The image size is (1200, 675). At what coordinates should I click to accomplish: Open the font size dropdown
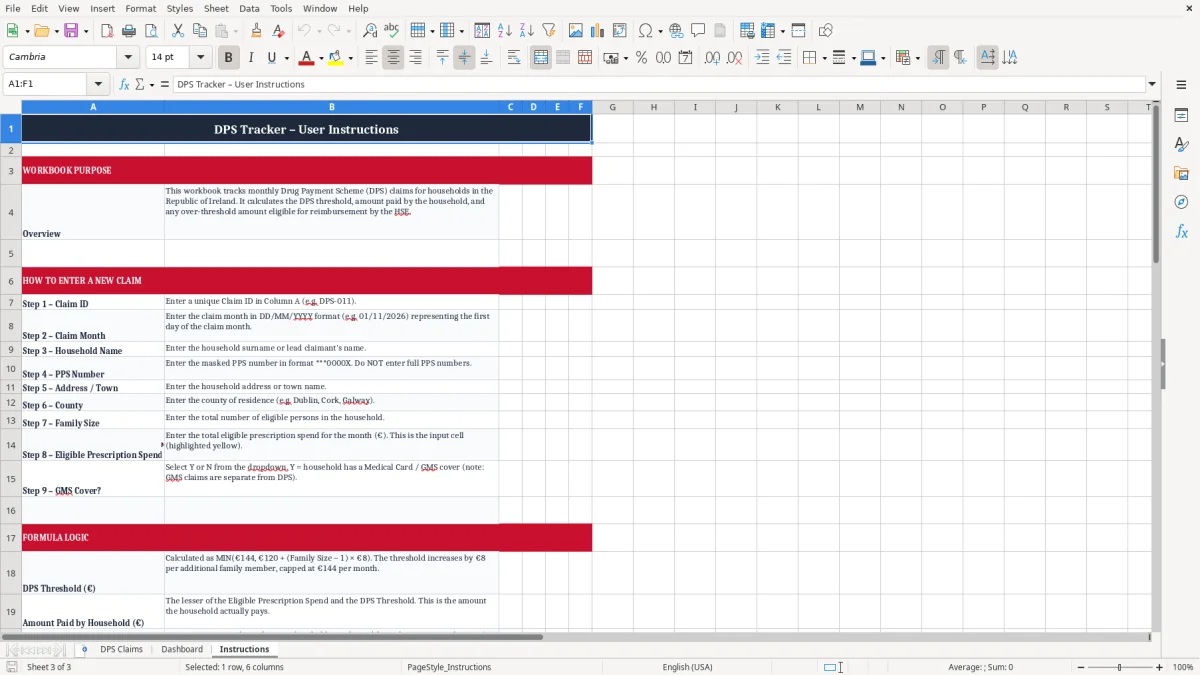pos(200,58)
